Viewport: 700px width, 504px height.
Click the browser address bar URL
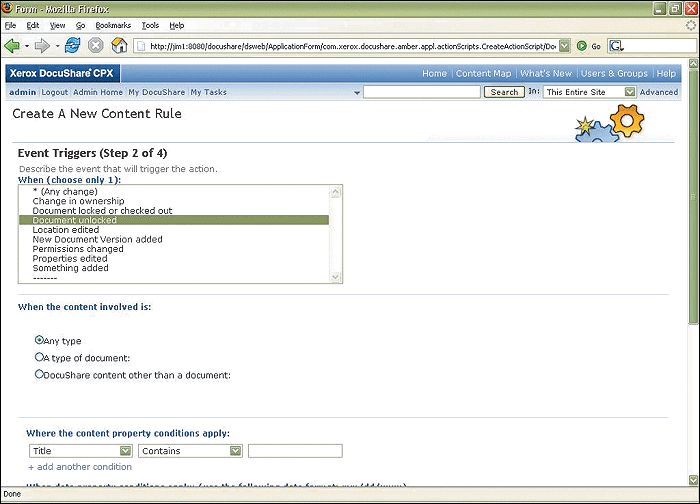coord(353,46)
